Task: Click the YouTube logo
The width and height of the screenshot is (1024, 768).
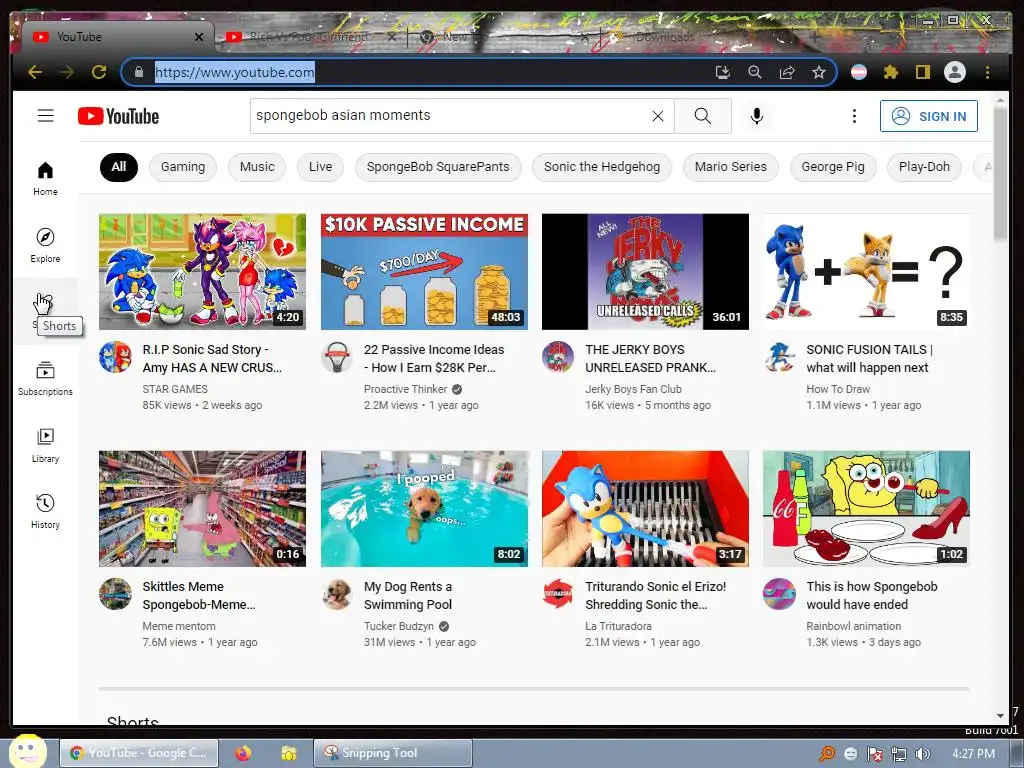Action: [x=118, y=116]
